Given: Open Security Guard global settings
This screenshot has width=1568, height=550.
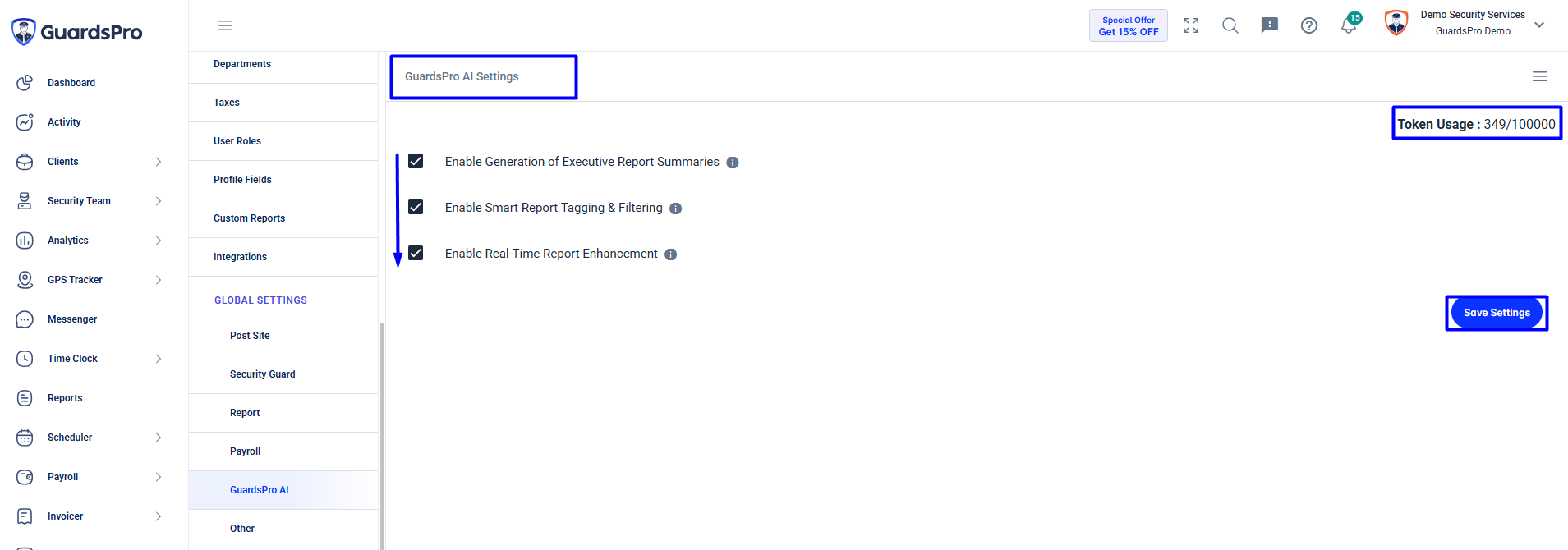Looking at the screenshot, I should tap(283, 374).
